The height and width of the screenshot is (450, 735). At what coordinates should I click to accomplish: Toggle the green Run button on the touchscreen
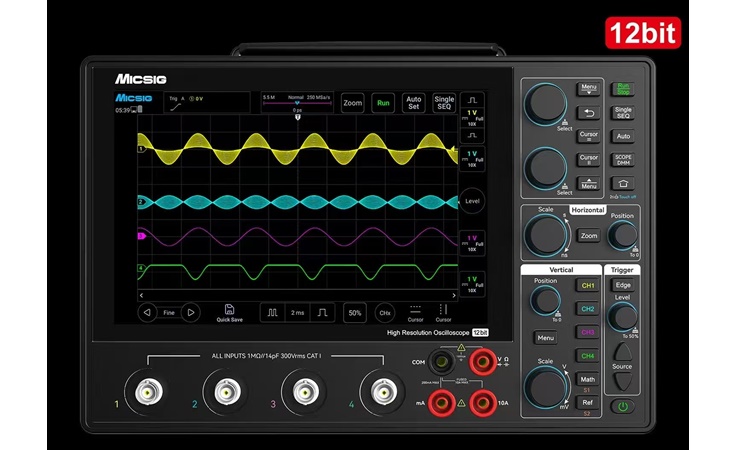383,103
